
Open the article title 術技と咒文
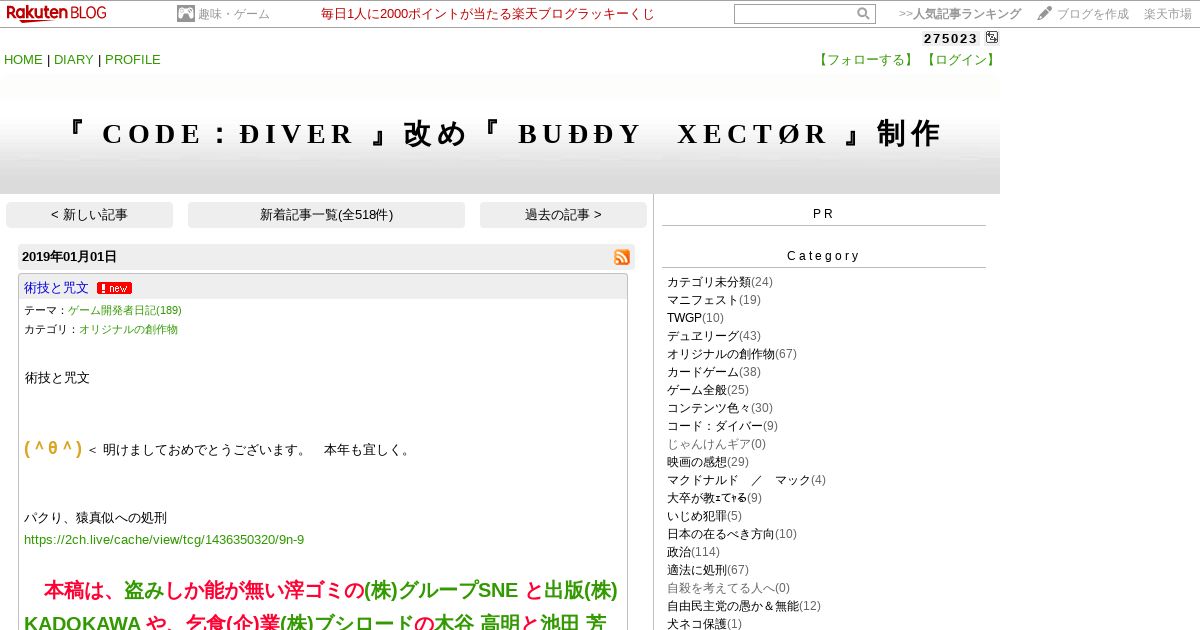click(x=56, y=287)
